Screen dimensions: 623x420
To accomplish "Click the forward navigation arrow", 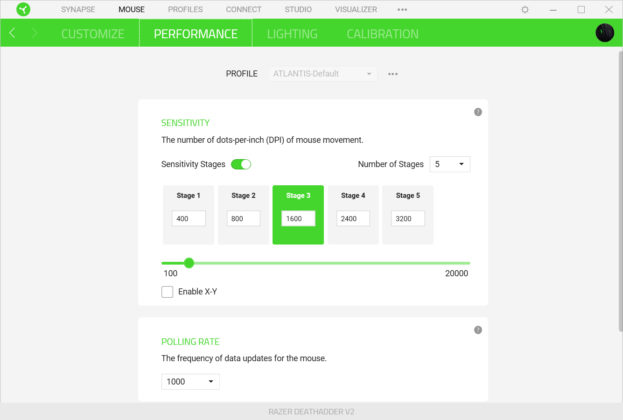I will coord(34,33).
